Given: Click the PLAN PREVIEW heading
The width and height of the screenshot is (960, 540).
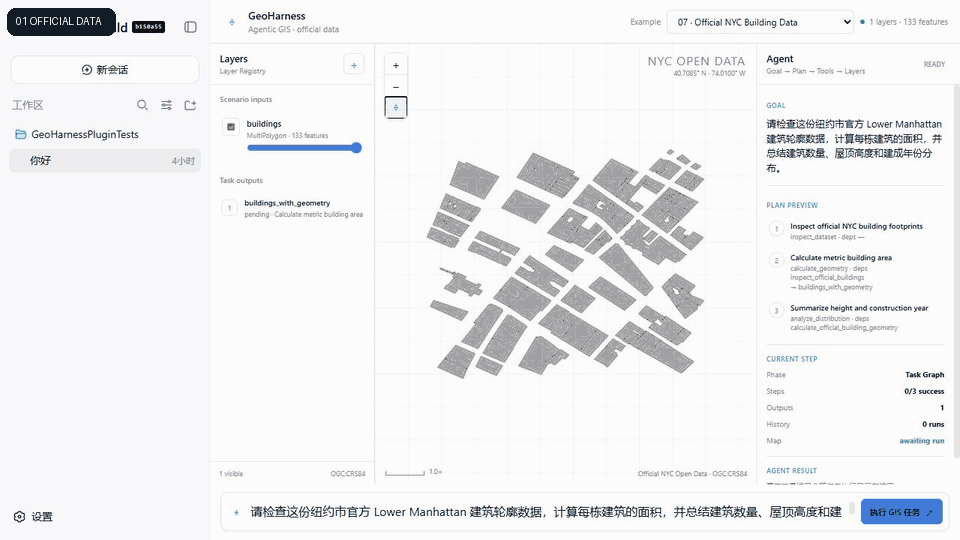Looking at the screenshot, I should tap(792, 205).
